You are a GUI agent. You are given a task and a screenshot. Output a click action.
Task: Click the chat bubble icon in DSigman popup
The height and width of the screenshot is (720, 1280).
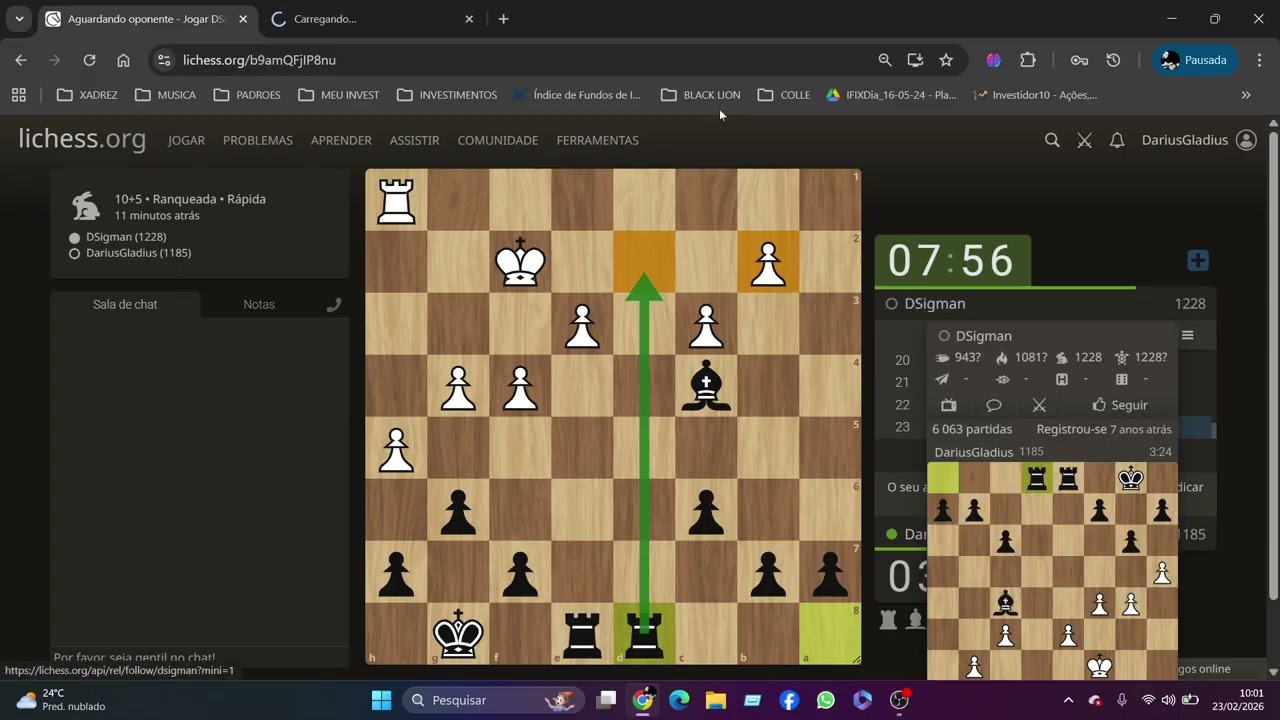pyautogui.click(x=994, y=405)
